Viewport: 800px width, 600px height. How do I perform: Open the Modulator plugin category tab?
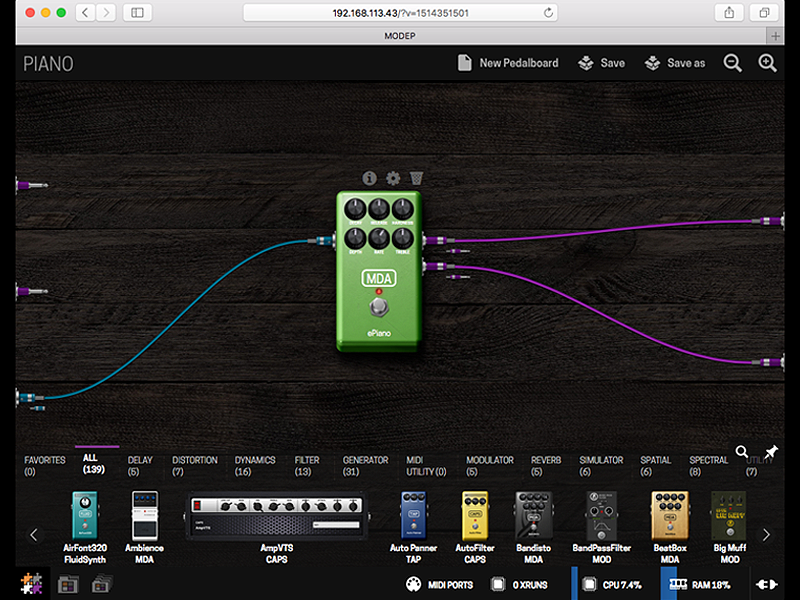tap(489, 466)
